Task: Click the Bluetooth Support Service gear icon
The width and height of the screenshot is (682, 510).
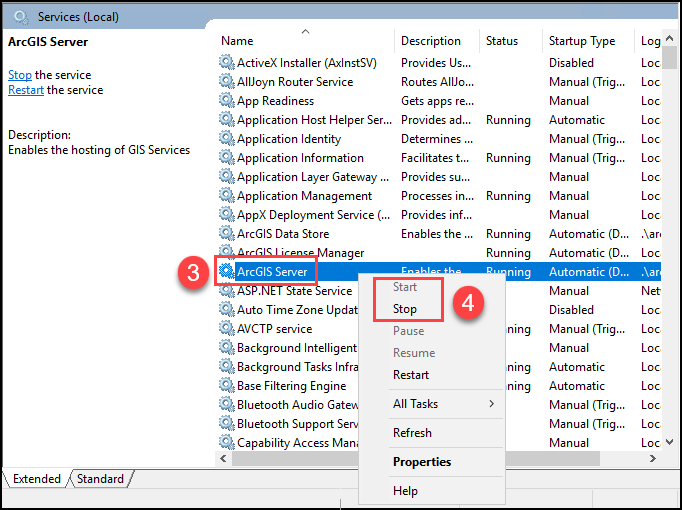Action: pyautogui.click(x=226, y=423)
